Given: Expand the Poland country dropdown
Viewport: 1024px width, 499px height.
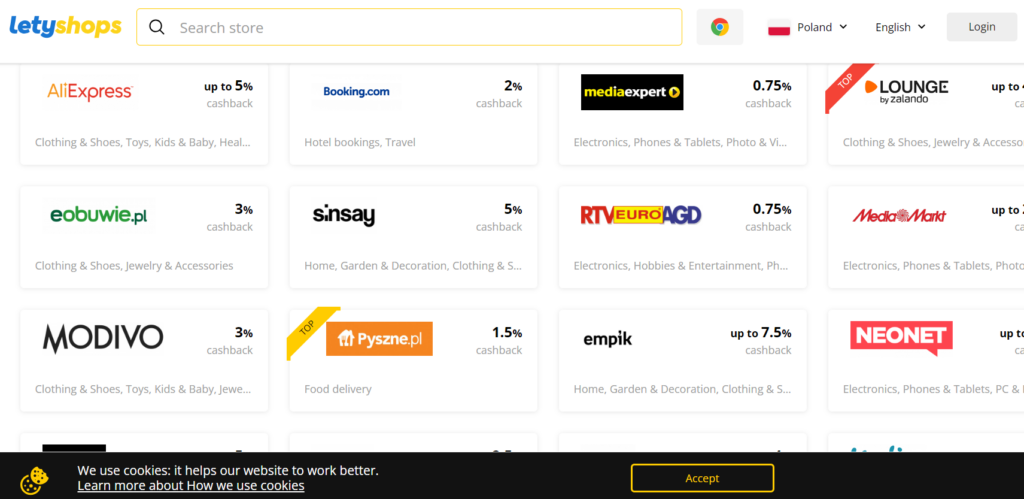Looking at the screenshot, I should tap(808, 27).
